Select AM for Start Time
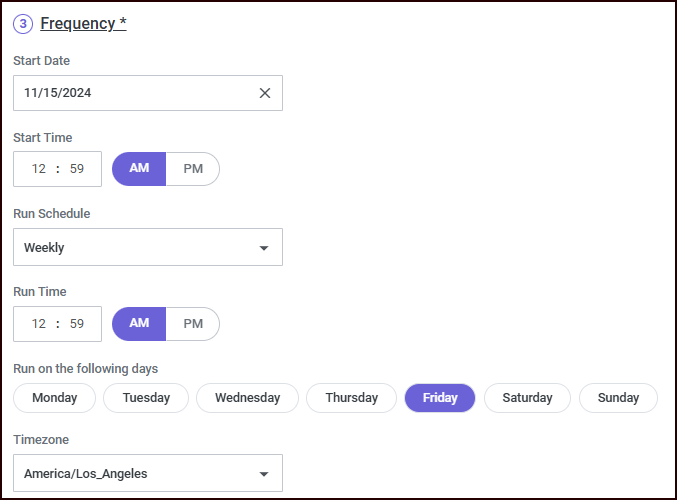 point(139,169)
